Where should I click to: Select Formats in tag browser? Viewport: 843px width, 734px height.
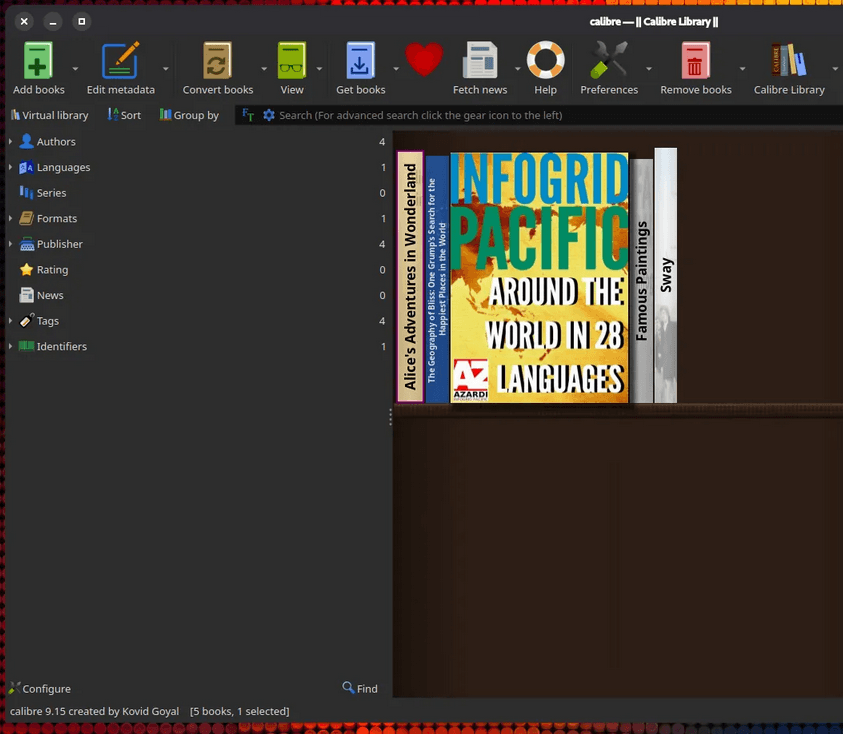[197, 218]
